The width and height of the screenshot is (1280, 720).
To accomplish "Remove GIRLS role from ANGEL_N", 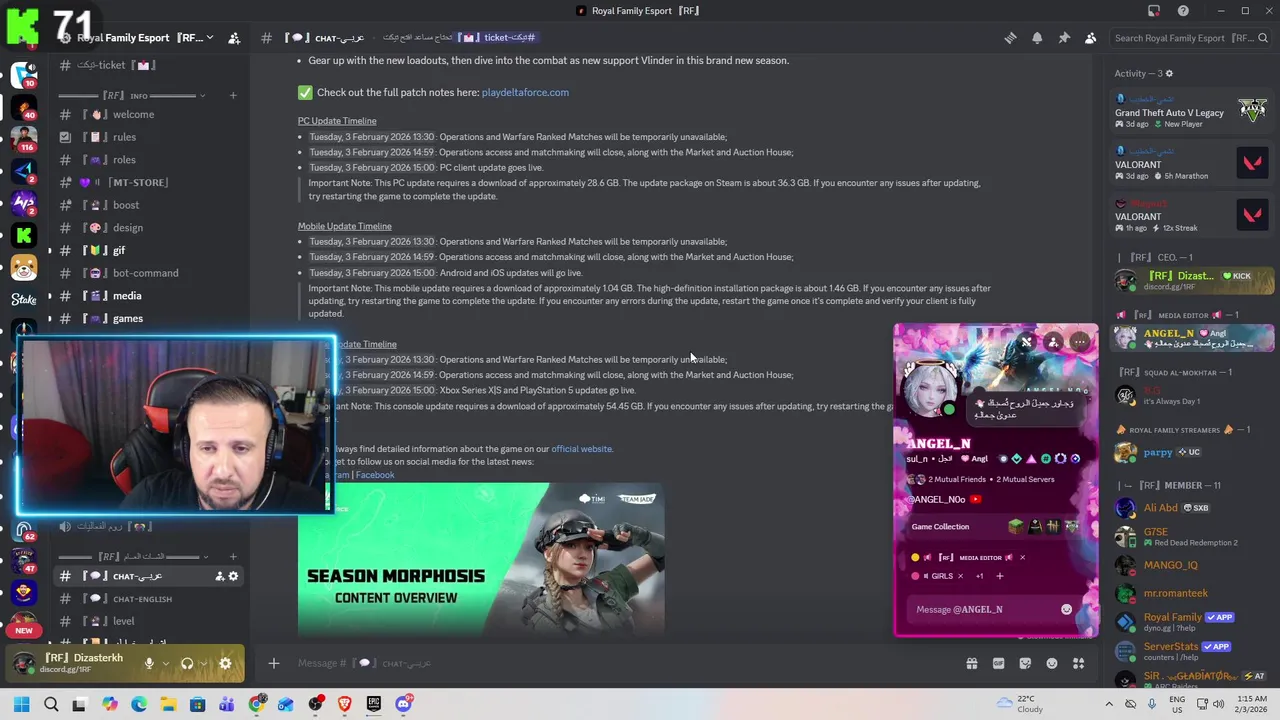I will pos(960,576).
